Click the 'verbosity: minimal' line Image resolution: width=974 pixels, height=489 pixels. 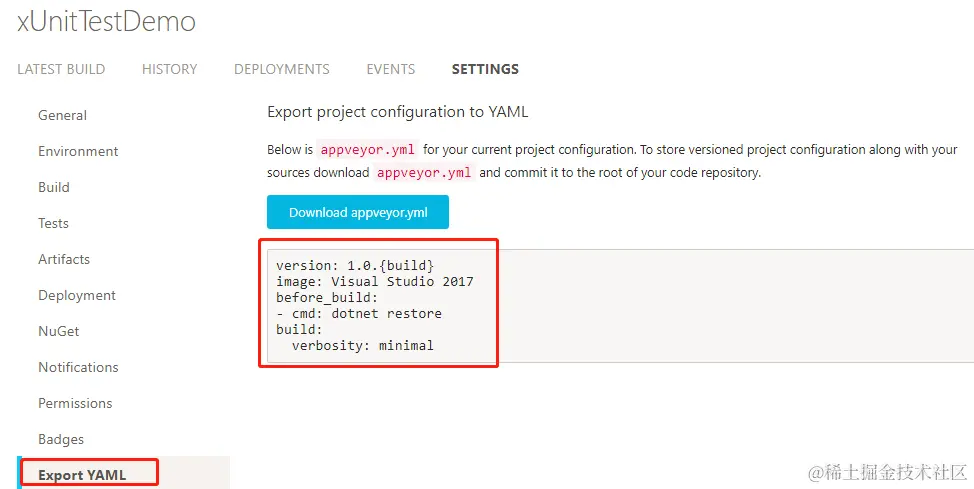[x=363, y=345]
